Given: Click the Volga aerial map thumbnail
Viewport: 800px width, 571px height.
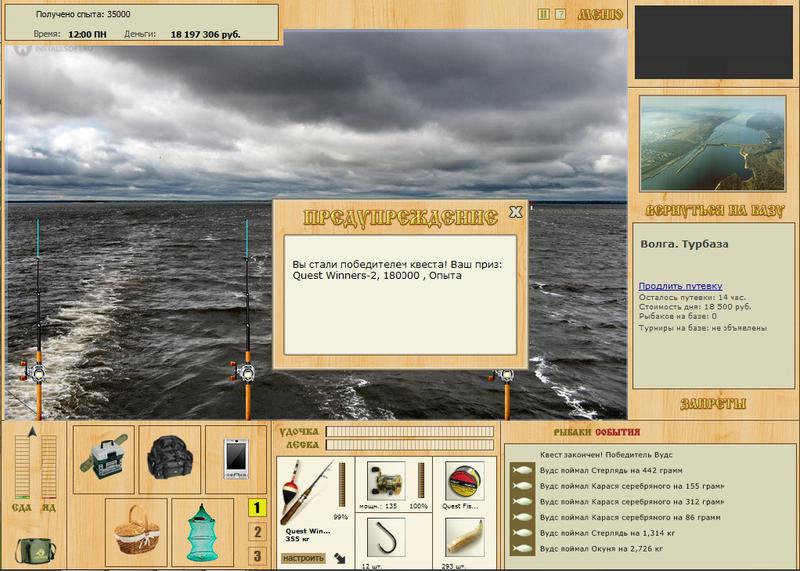Looking at the screenshot, I should [x=712, y=144].
